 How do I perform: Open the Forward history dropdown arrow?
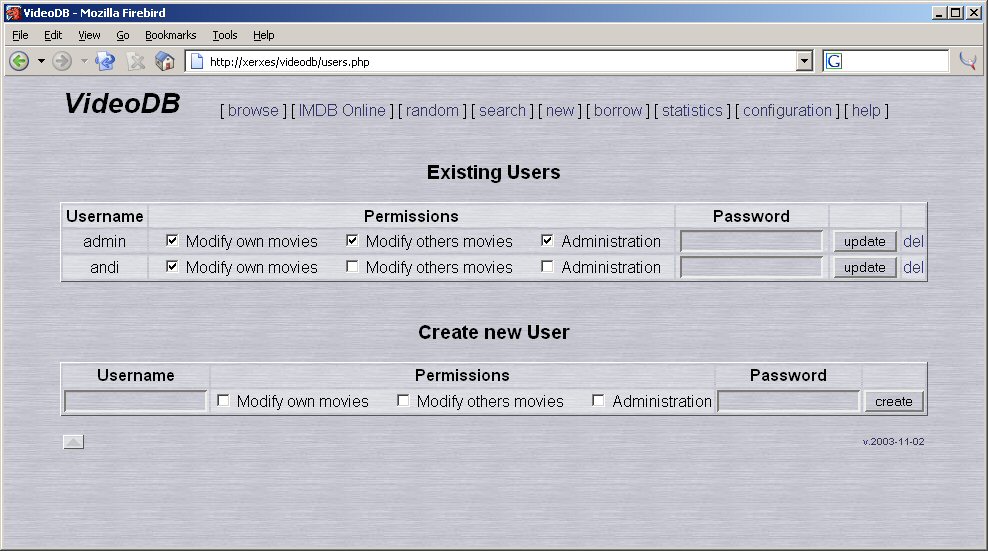tap(84, 61)
